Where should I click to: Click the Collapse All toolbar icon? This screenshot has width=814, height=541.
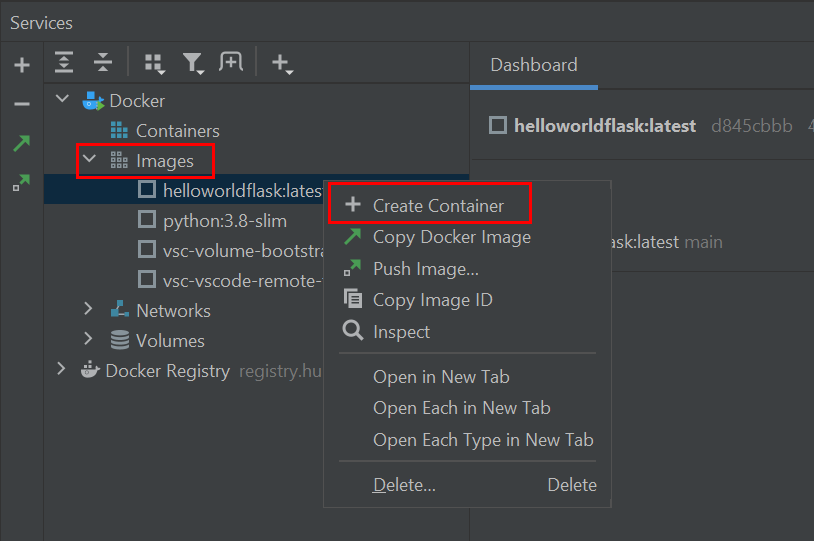click(103, 63)
